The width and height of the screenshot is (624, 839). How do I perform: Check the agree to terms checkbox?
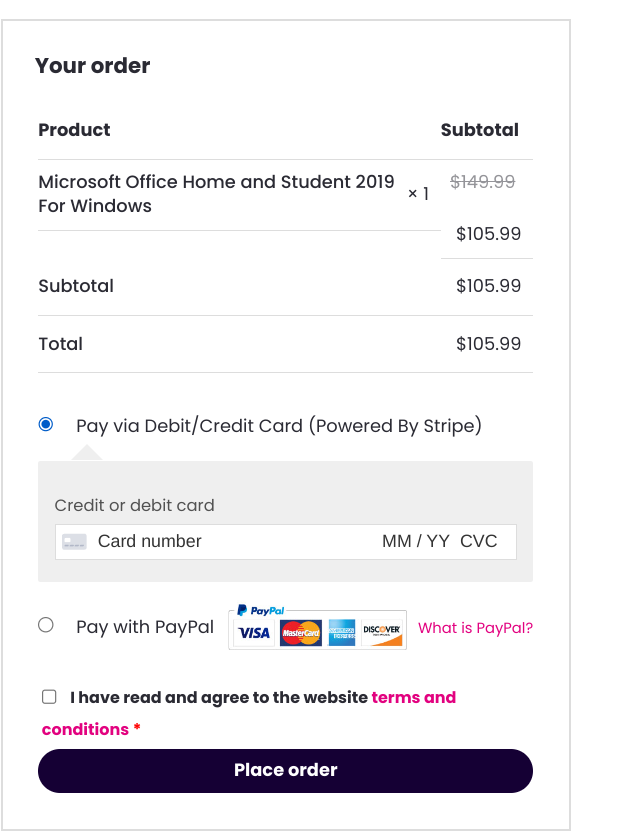tap(48, 697)
